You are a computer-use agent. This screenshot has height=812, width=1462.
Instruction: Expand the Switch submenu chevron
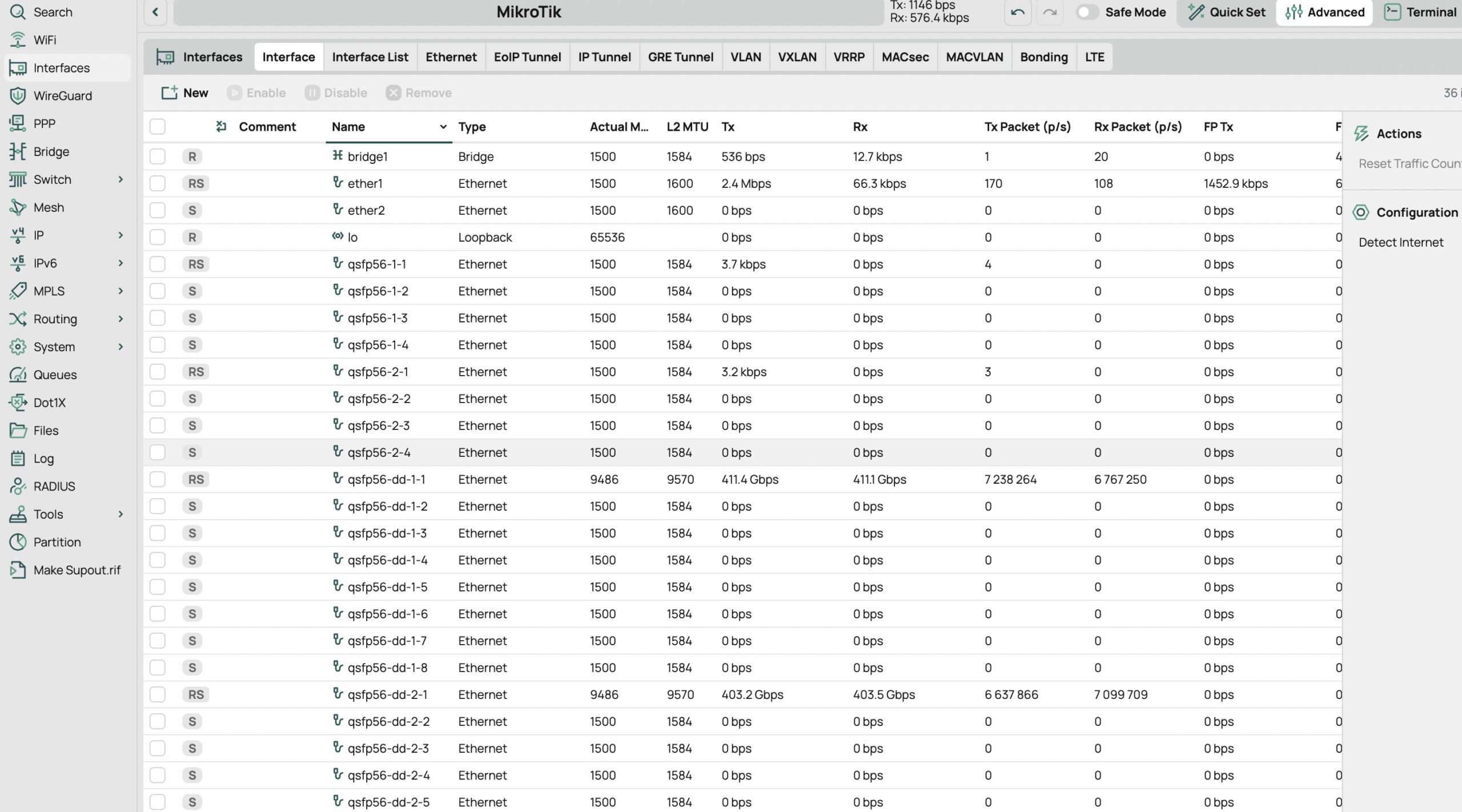click(x=121, y=179)
